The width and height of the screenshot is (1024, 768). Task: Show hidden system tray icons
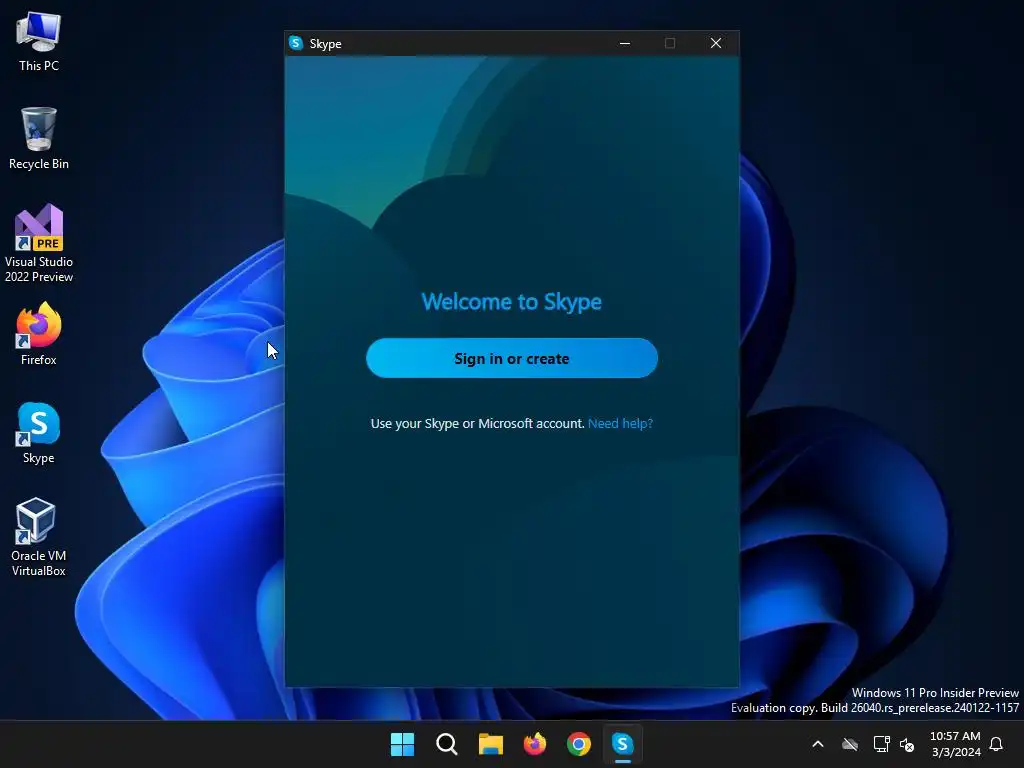[x=818, y=744]
